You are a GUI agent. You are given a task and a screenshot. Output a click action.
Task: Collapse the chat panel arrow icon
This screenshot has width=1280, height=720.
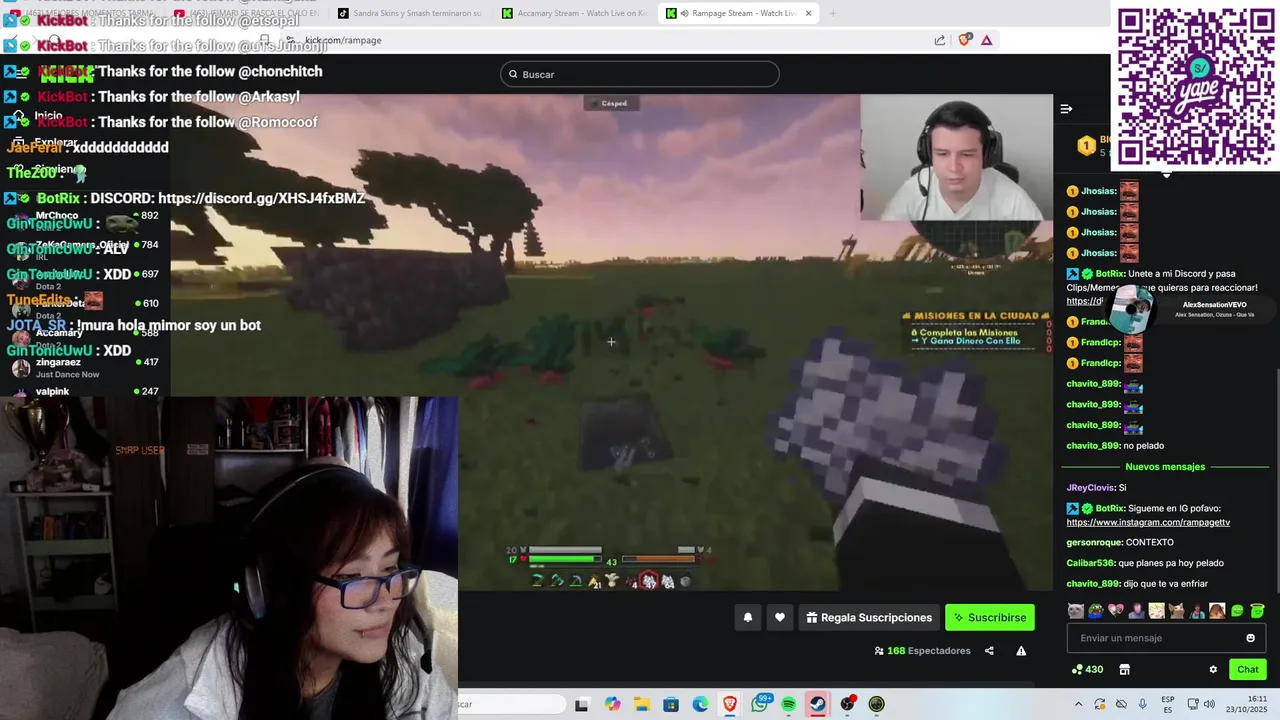1066,109
